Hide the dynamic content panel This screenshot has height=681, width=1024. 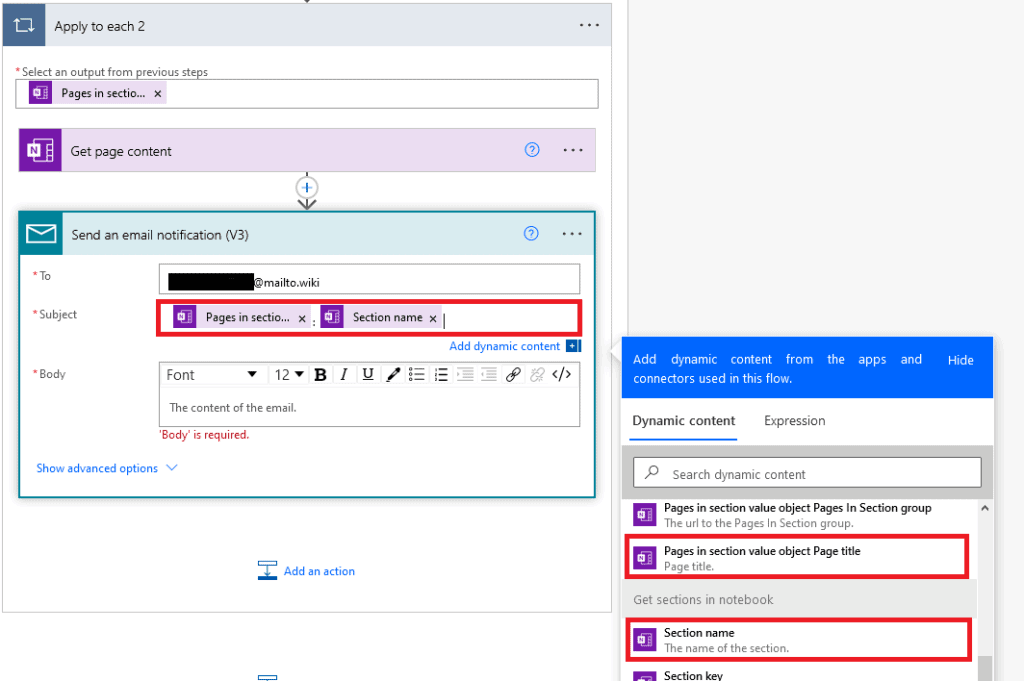(x=960, y=360)
